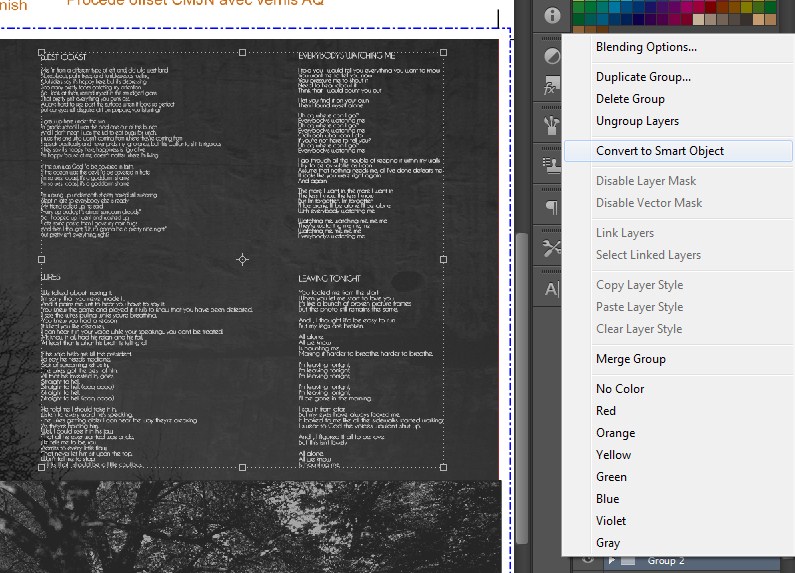
Task: Click the canvas vertical scrollbar thumb
Action: tap(522, 388)
